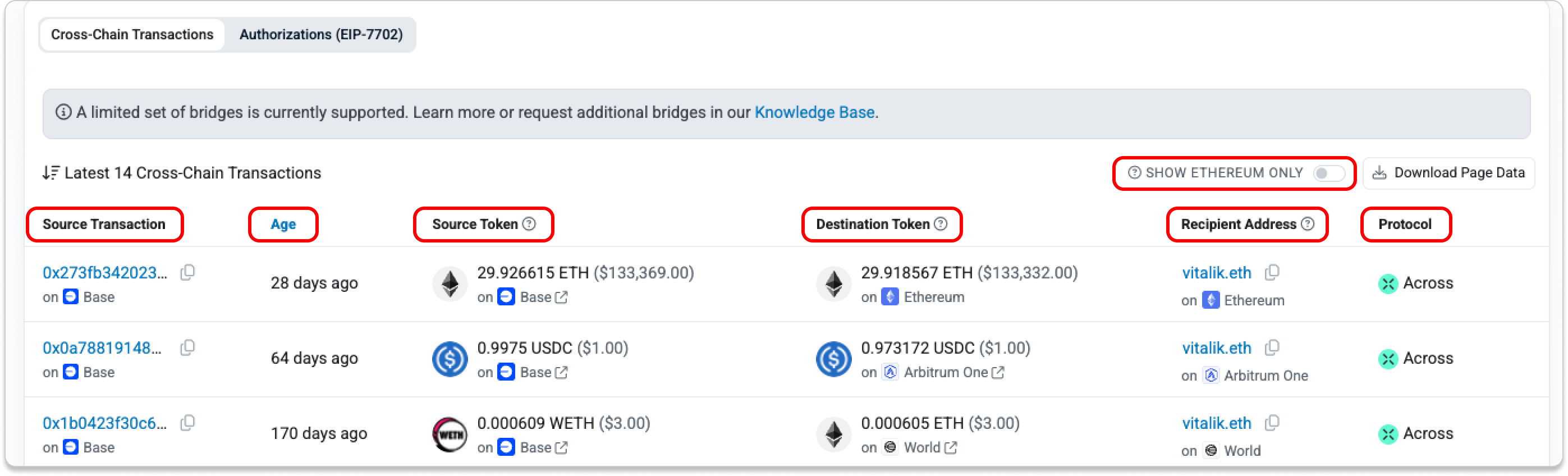Screen dimensions: 1568x476
Task: Click help icon beside Recipient Address
Action: point(1308,224)
